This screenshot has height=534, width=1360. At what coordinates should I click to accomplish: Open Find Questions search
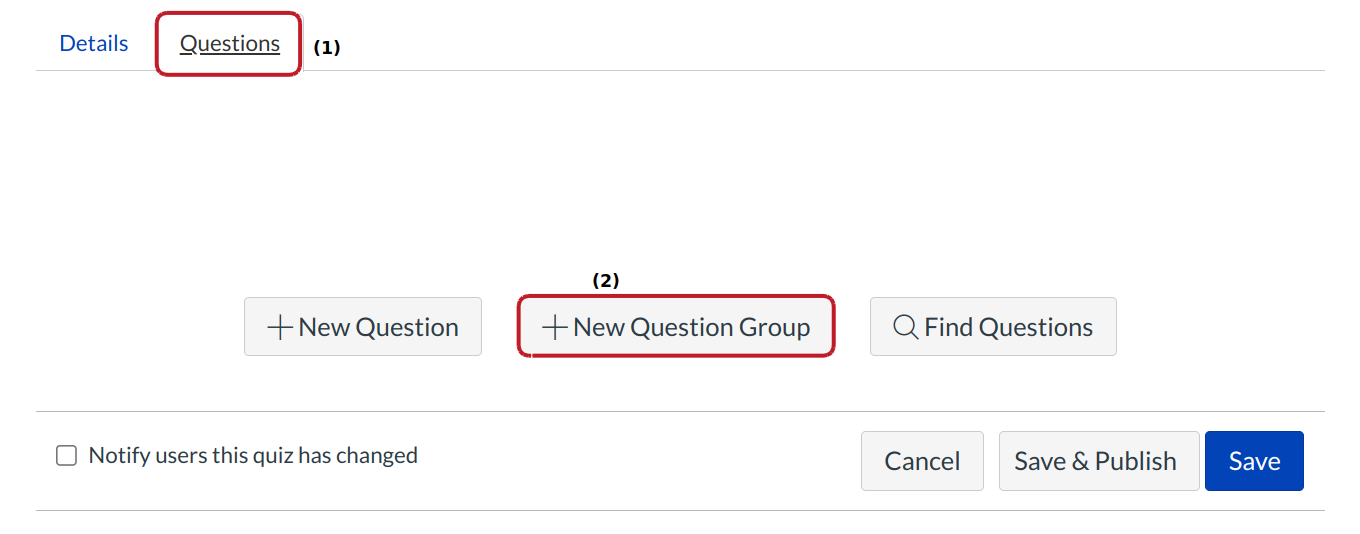point(993,327)
